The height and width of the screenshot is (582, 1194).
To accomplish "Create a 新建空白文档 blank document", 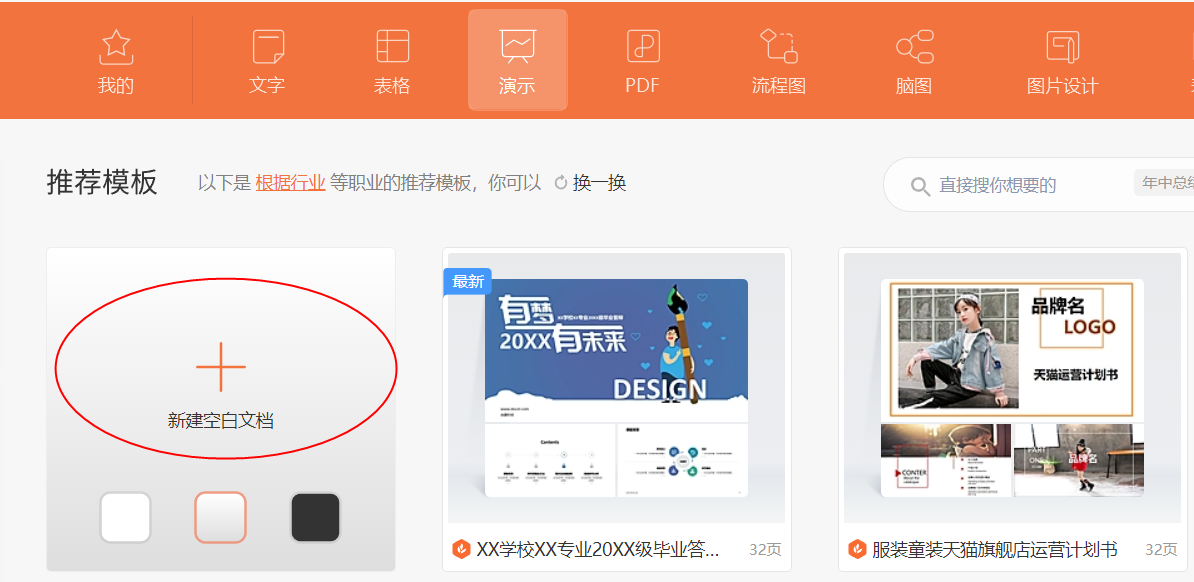I will click(220, 367).
